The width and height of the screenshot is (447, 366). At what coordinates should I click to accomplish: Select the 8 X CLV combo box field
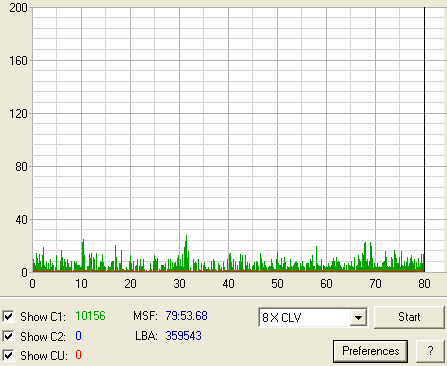313,317
